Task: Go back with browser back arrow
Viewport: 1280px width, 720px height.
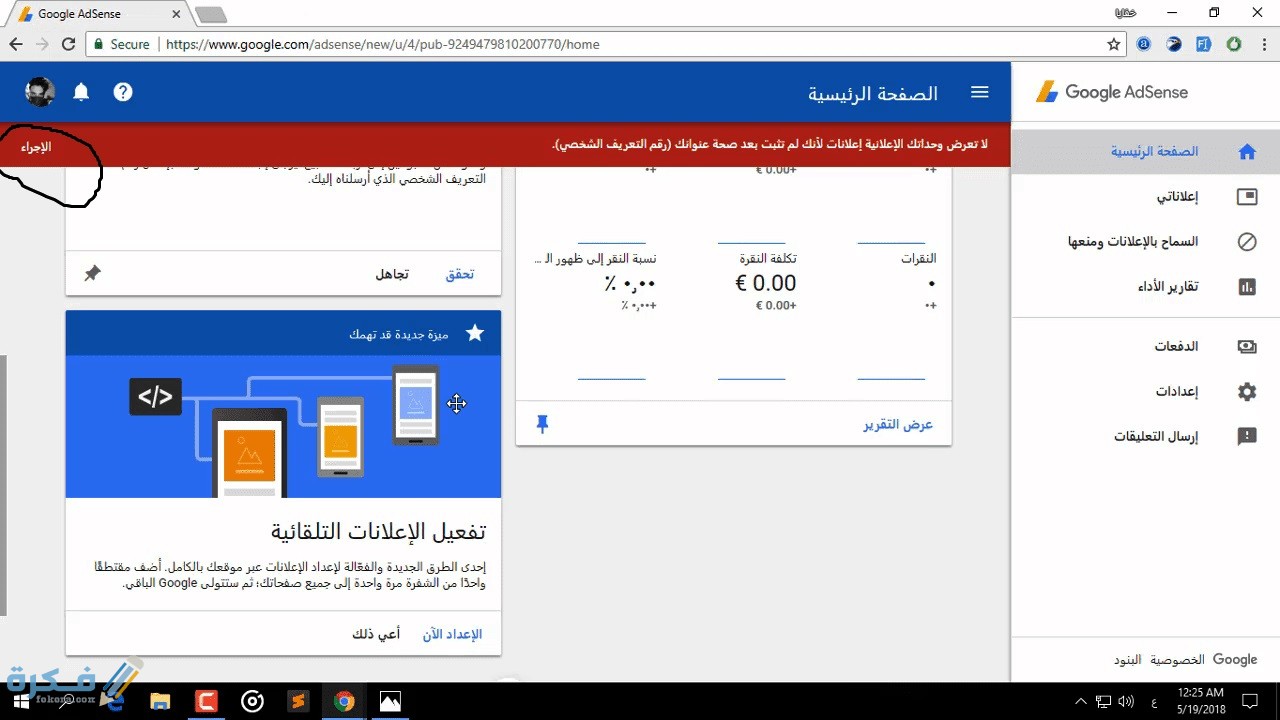Action: point(16,44)
